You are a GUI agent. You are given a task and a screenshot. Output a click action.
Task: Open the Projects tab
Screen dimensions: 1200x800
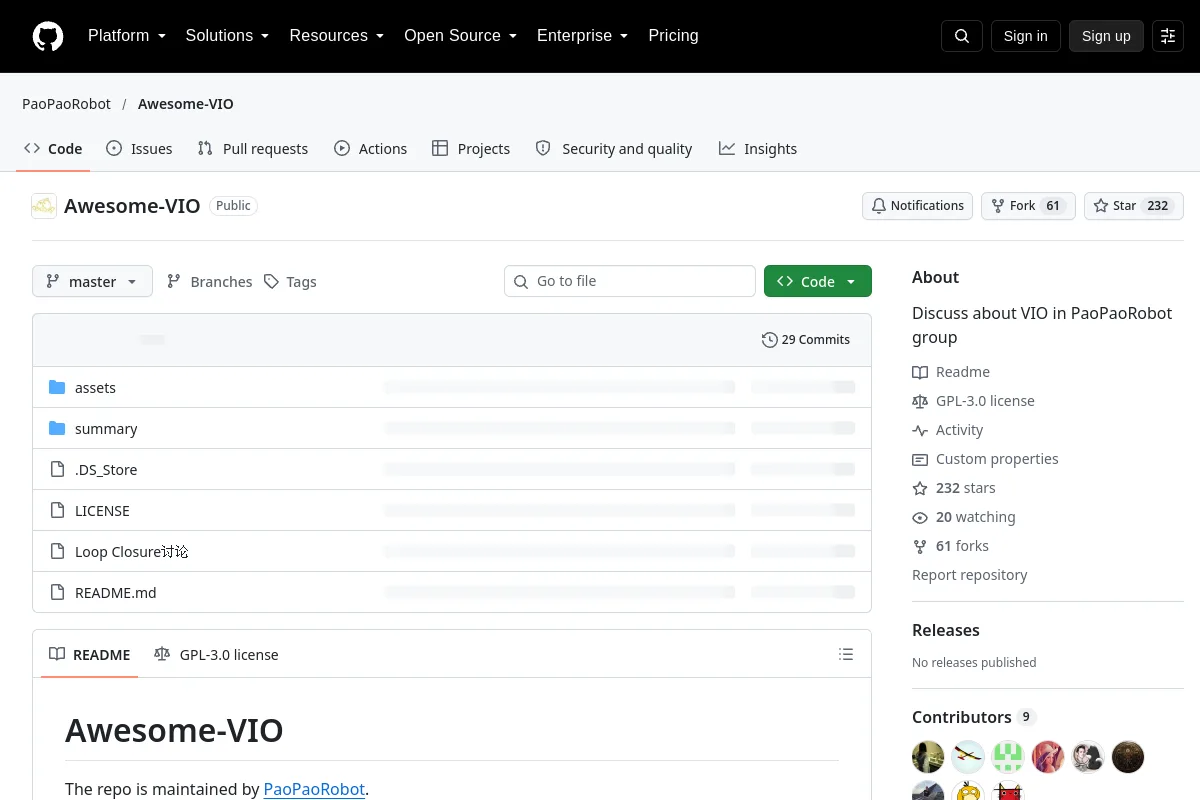pyautogui.click(x=471, y=149)
